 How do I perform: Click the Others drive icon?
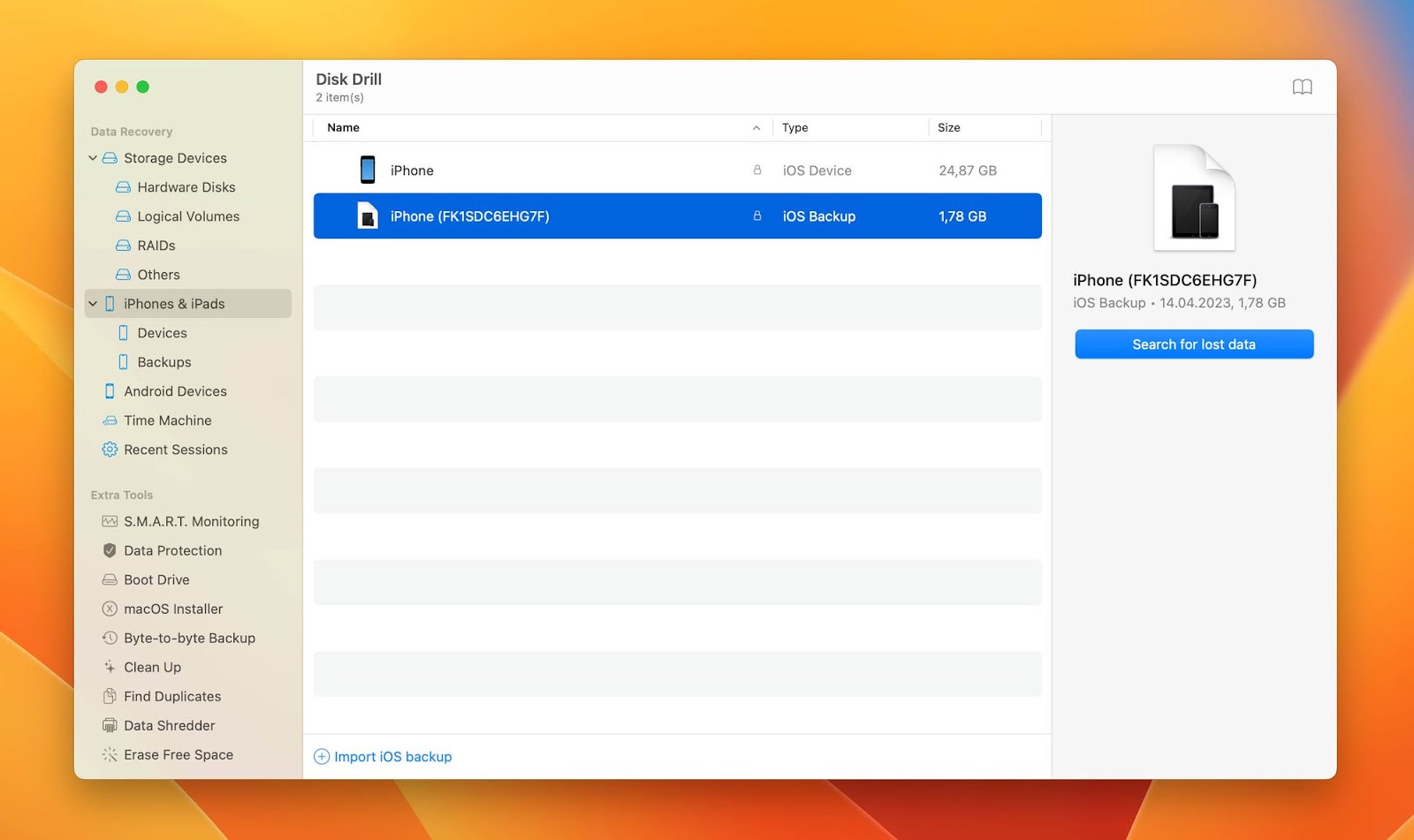pyautogui.click(x=124, y=275)
